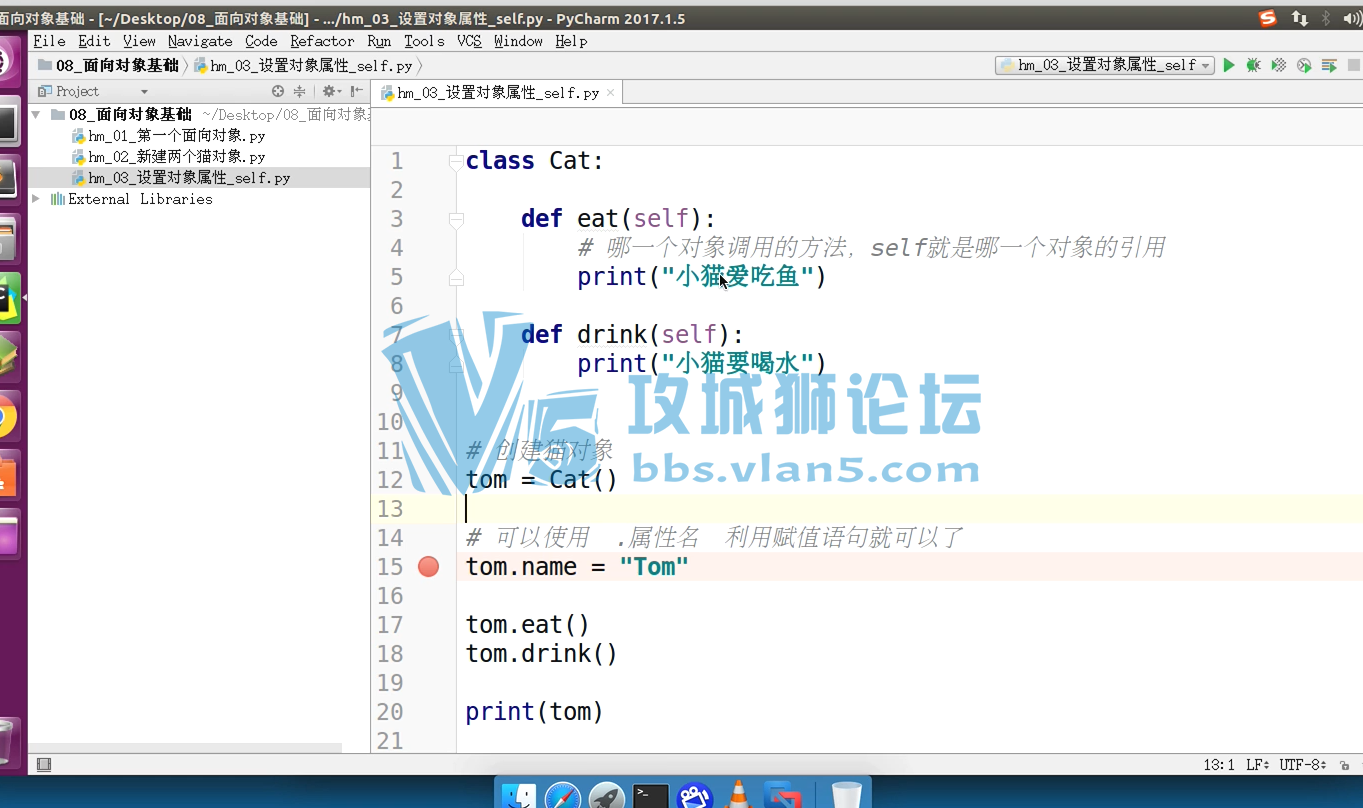Click collapse all icon in Project panel
The height and width of the screenshot is (808, 1363).
pyautogui.click(x=299, y=91)
